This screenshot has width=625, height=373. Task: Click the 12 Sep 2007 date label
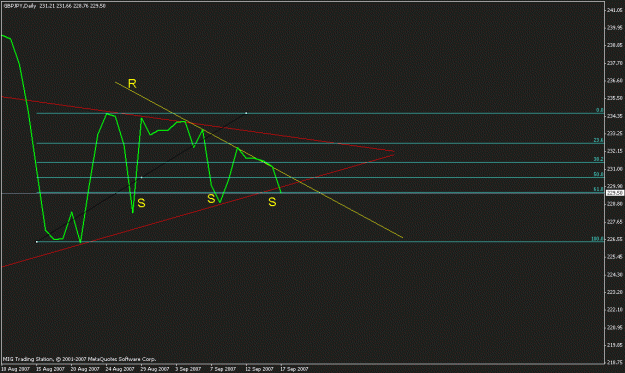click(x=259, y=369)
